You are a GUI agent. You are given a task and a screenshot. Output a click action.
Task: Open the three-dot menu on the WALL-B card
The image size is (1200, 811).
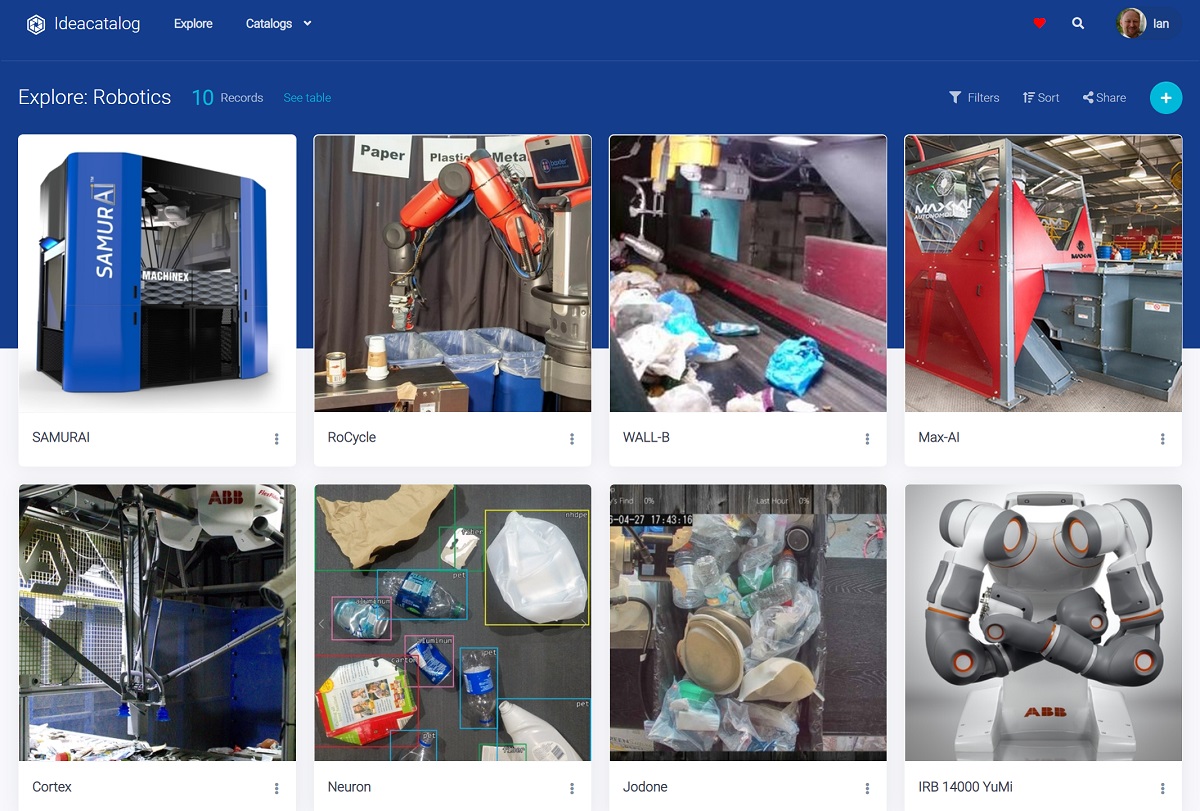(866, 438)
